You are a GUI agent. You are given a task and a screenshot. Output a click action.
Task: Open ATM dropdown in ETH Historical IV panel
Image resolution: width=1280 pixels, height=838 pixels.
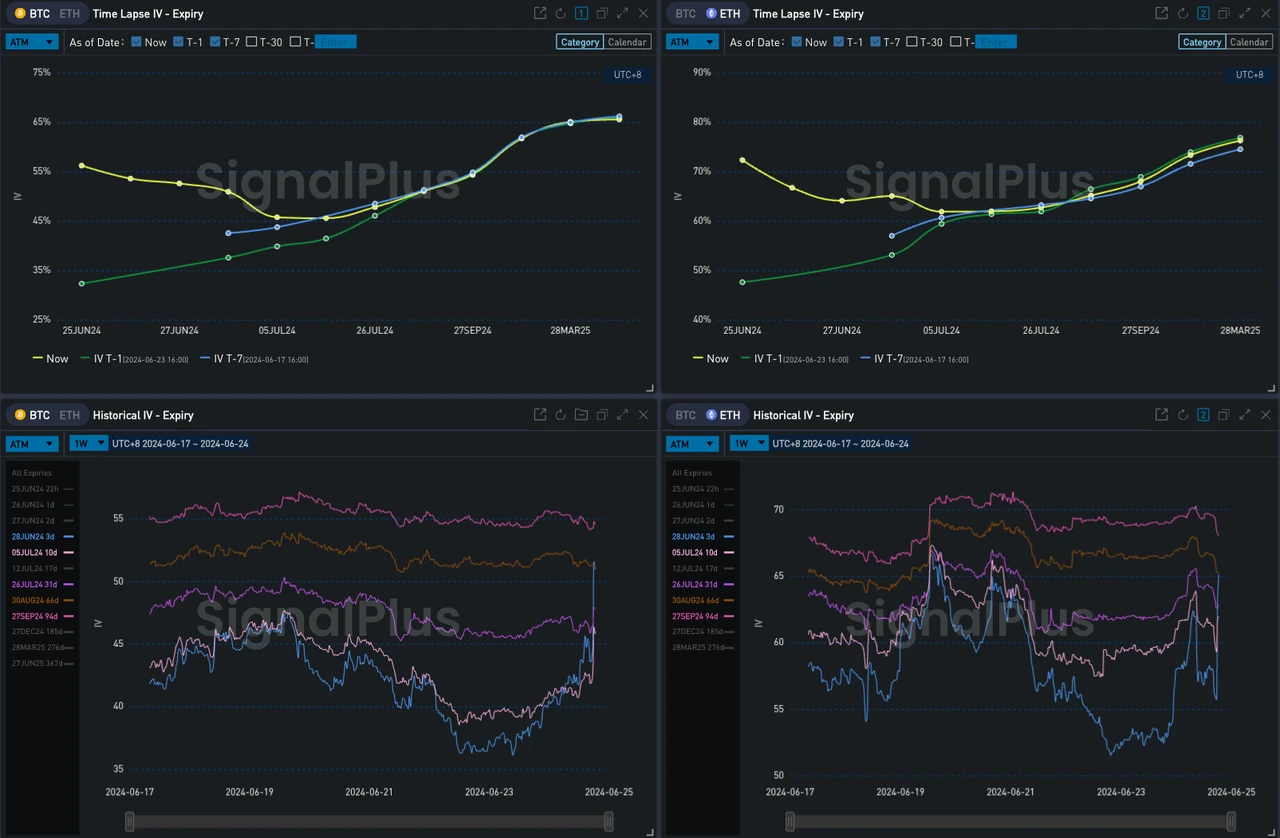click(x=692, y=443)
